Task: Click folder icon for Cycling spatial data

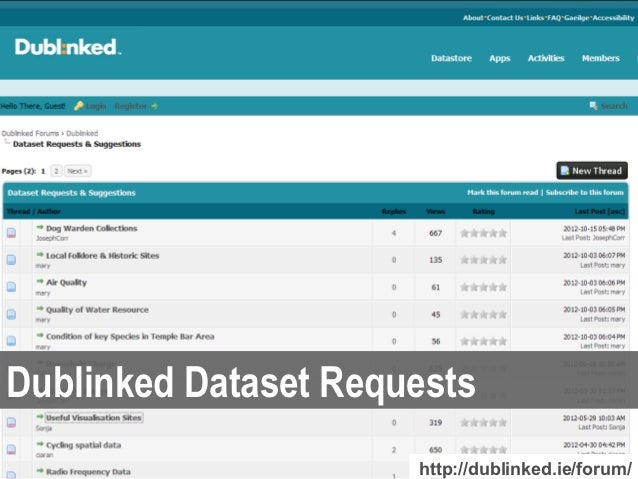Action: (11, 449)
